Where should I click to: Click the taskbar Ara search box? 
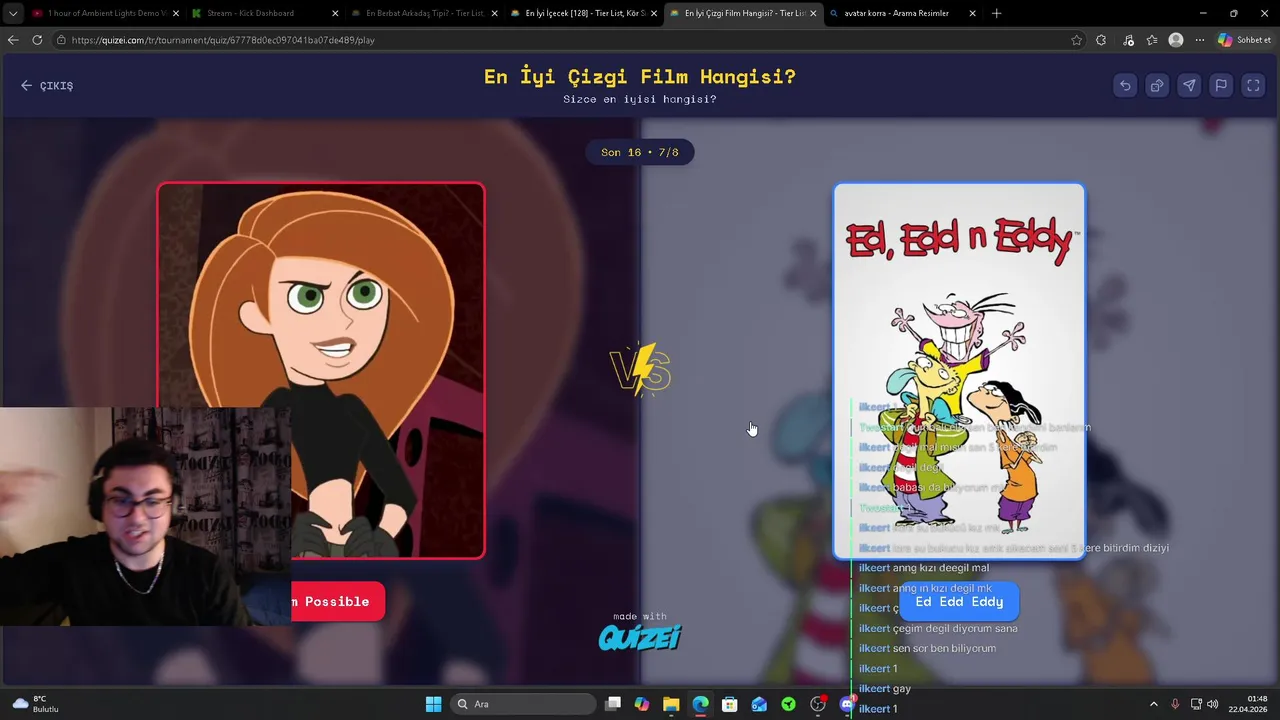[x=522, y=704]
